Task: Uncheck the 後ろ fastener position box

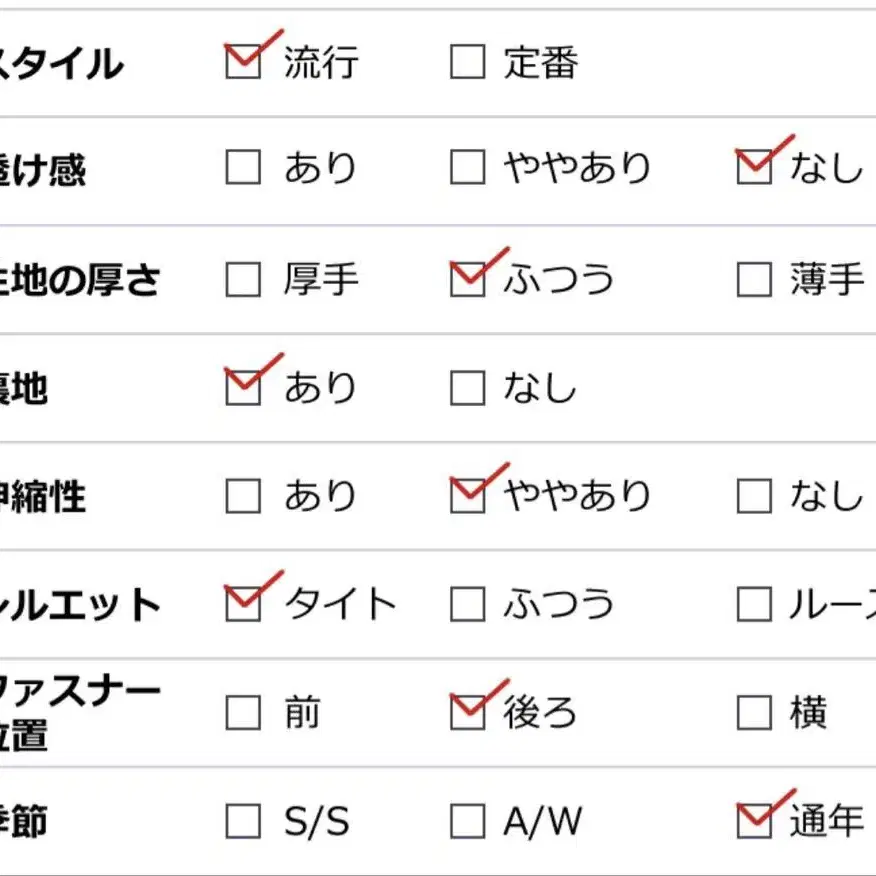Action: pos(467,713)
